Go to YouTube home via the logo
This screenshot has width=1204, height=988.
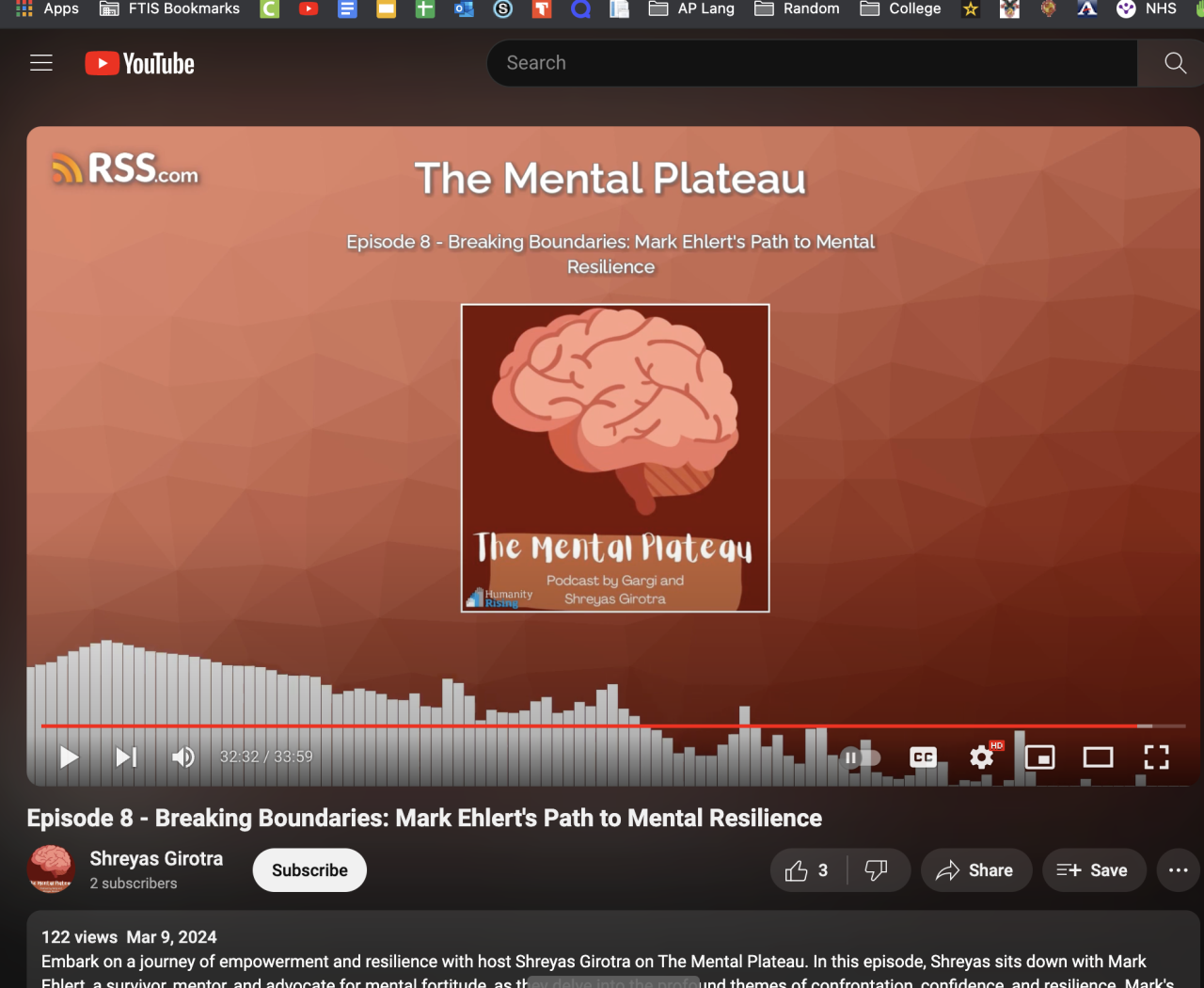(x=140, y=63)
